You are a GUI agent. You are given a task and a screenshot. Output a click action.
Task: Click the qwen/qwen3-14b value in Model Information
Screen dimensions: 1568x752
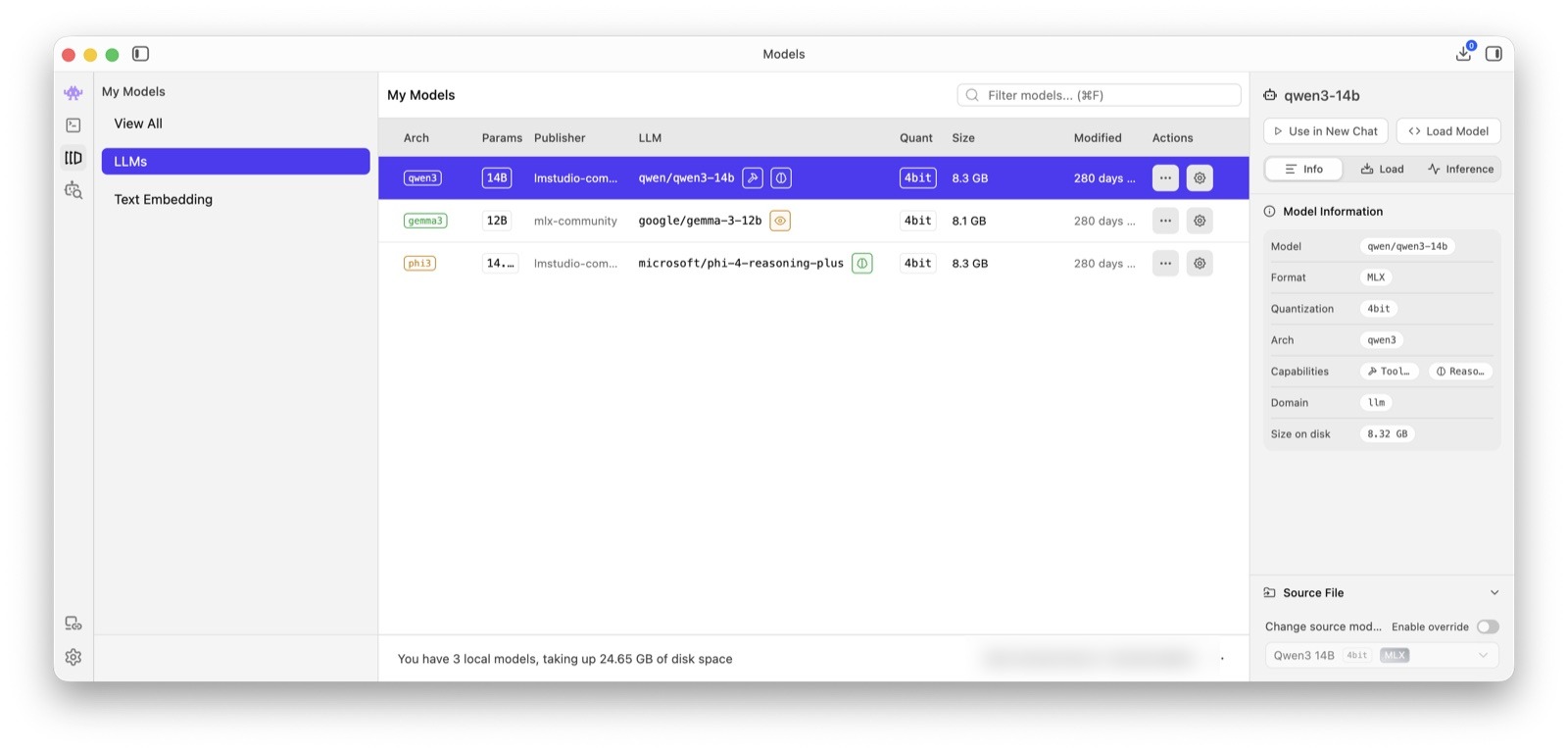click(x=1407, y=246)
